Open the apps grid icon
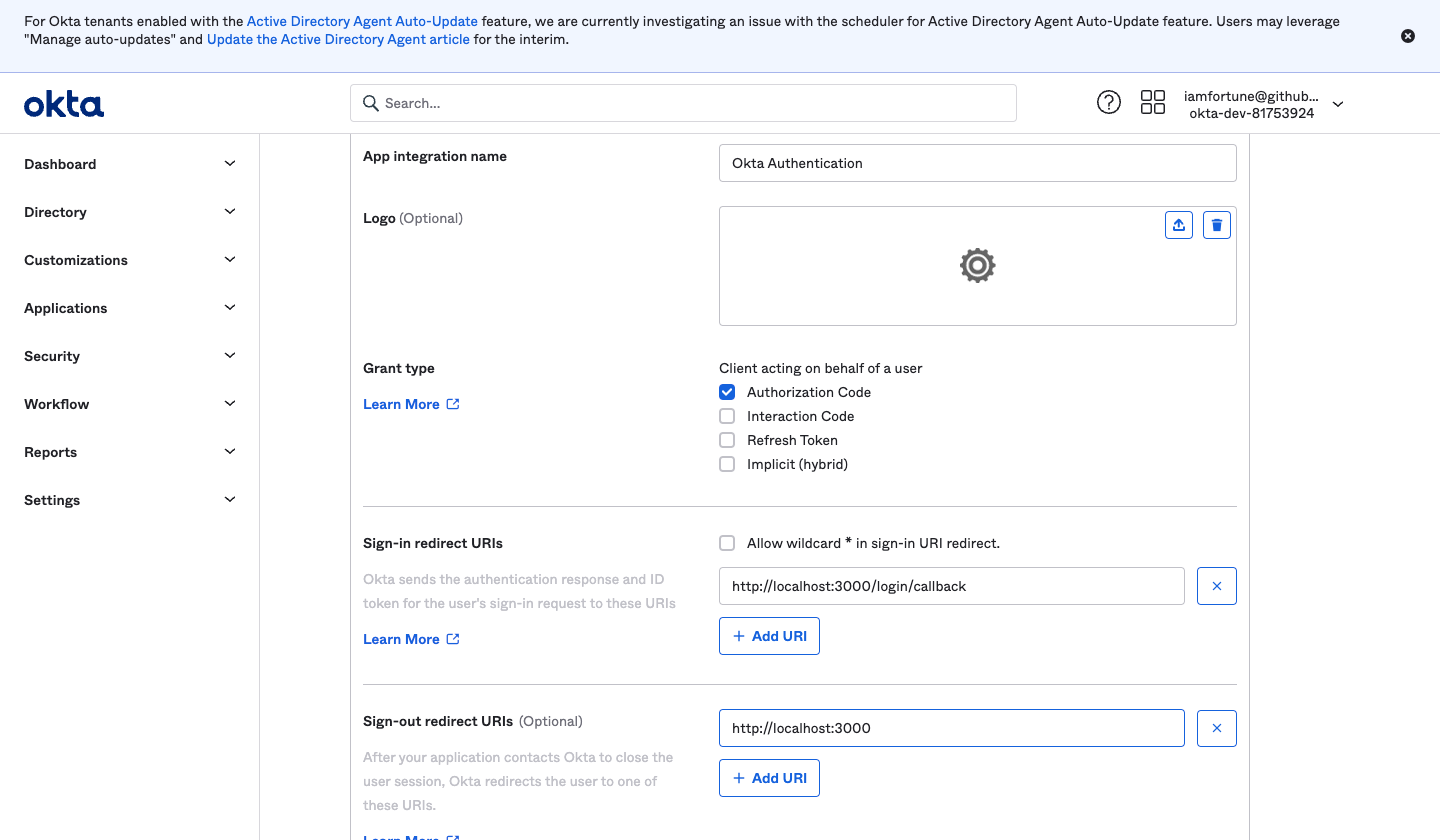Image resolution: width=1440 pixels, height=840 pixels. tap(1153, 102)
